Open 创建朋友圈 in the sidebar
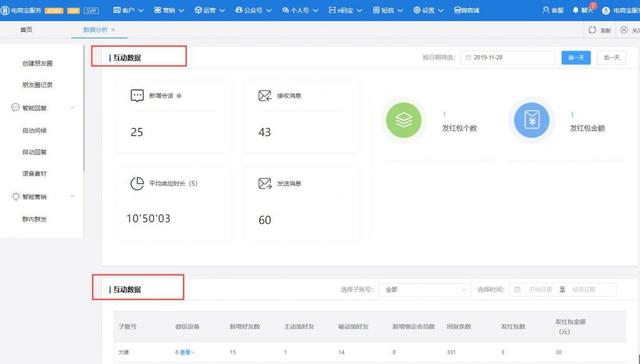The height and width of the screenshot is (364, 640). click(x=37, y=63)
